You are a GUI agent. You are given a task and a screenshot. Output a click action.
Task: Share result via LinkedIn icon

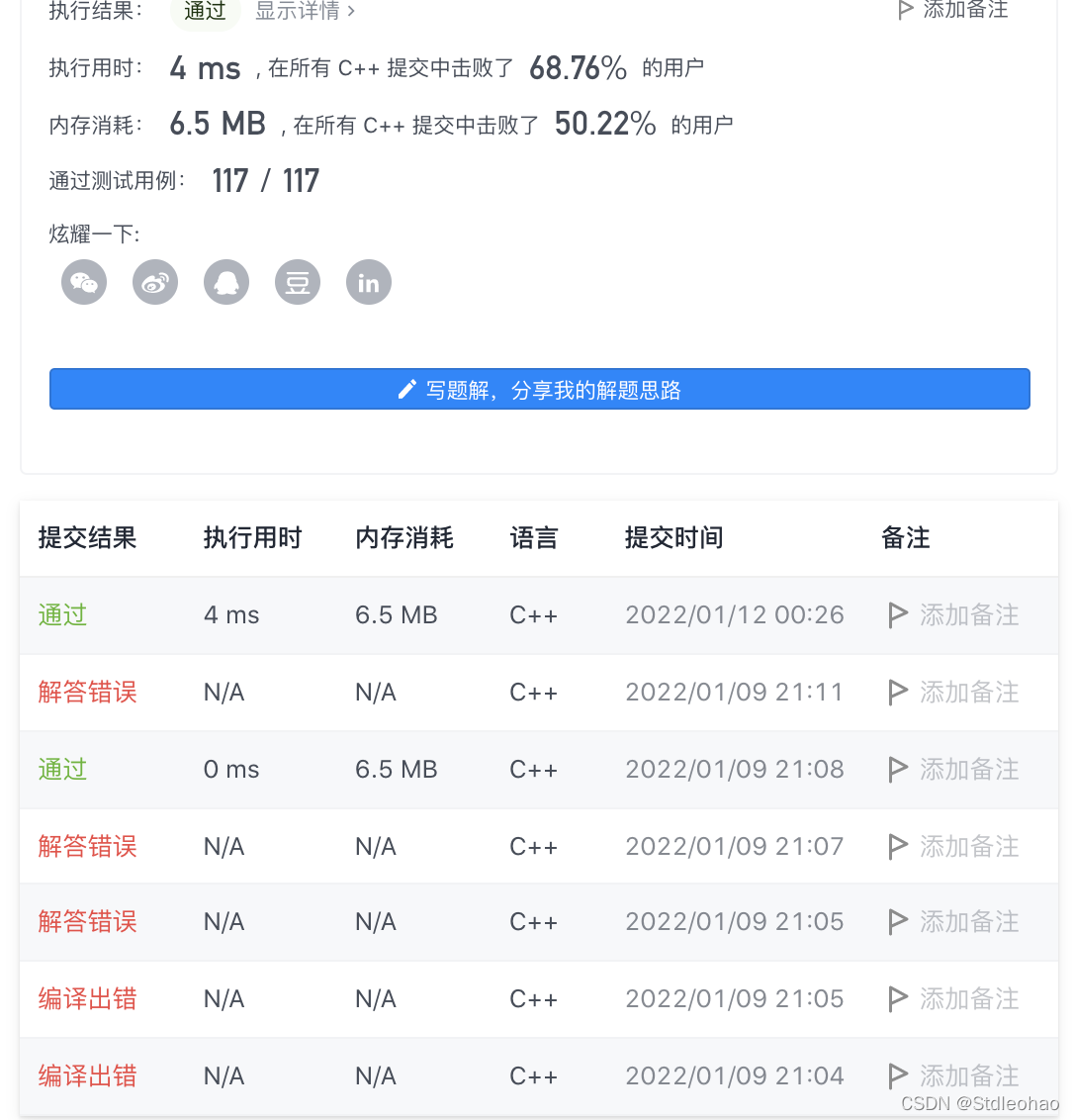(369, 282)
